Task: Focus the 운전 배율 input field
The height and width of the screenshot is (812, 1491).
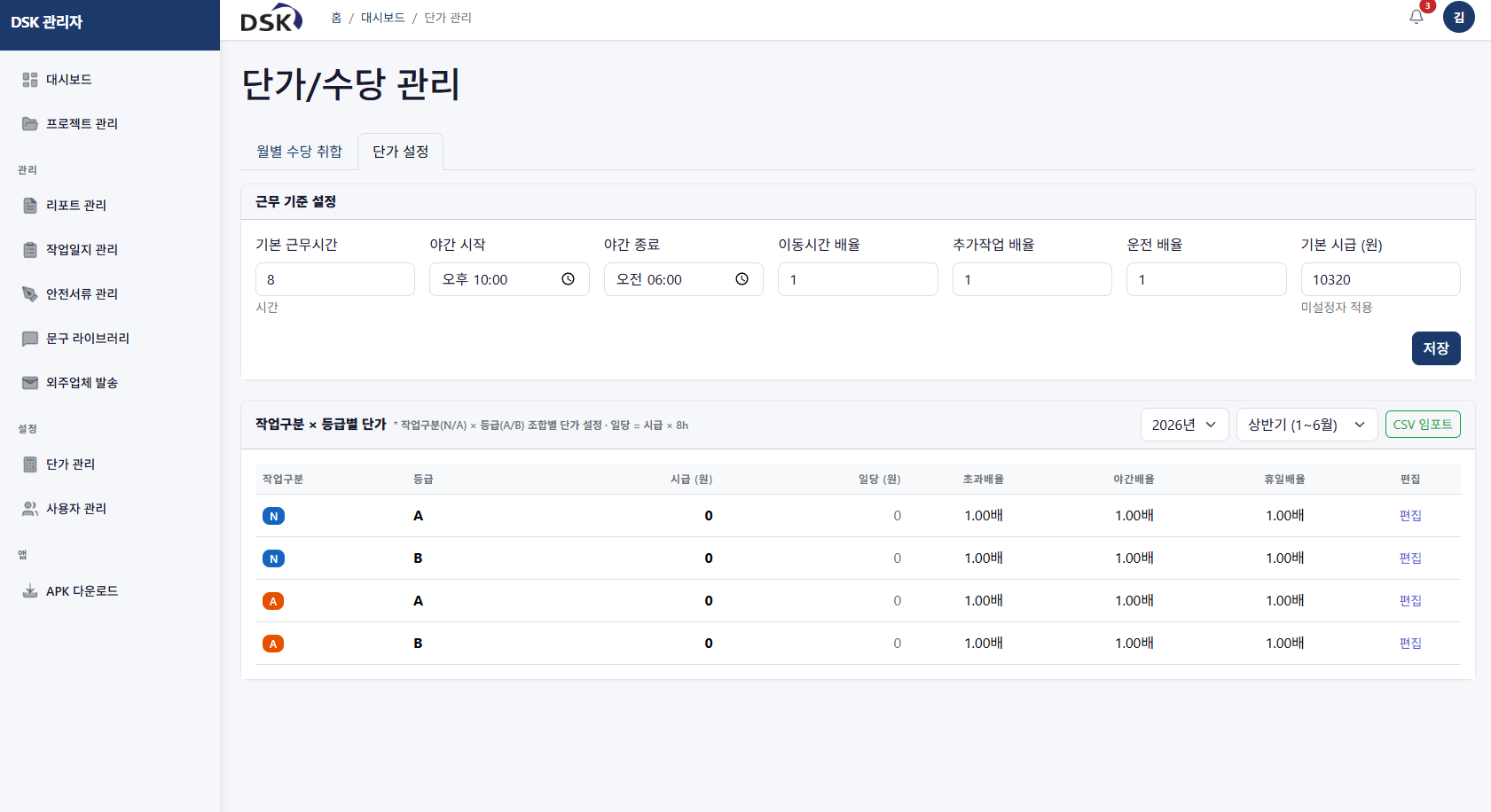Action: tap(1206, 279)
